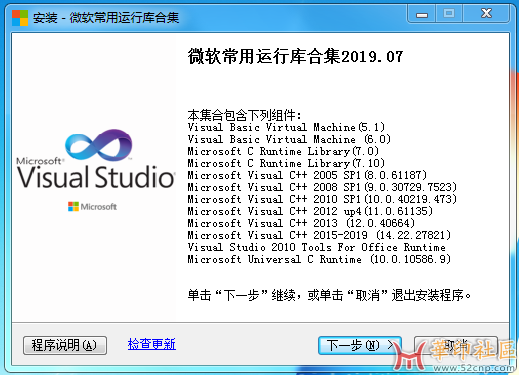Click Microsoft Universal C Runtime entry
Screen dimensions: 519x375
tap(319, 259)
